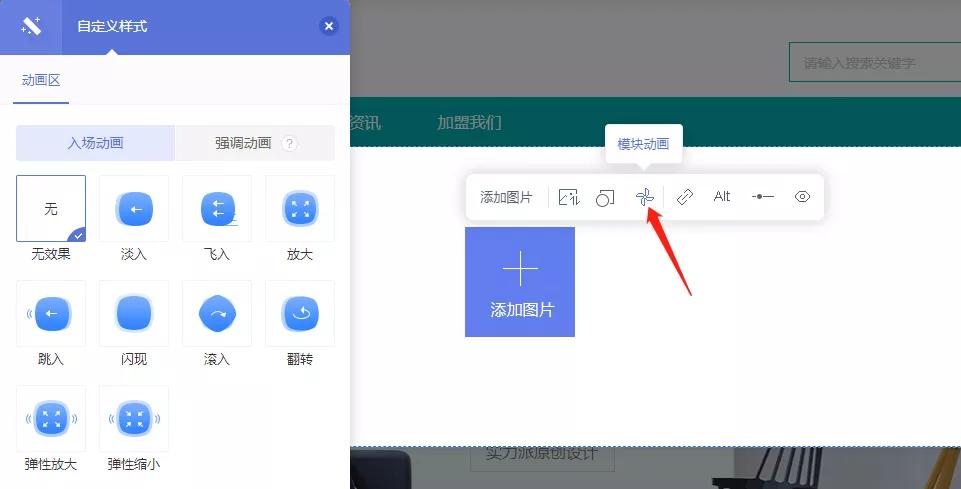
Task: Click the 请输入搜索关键字 search field
Action: 875,62
